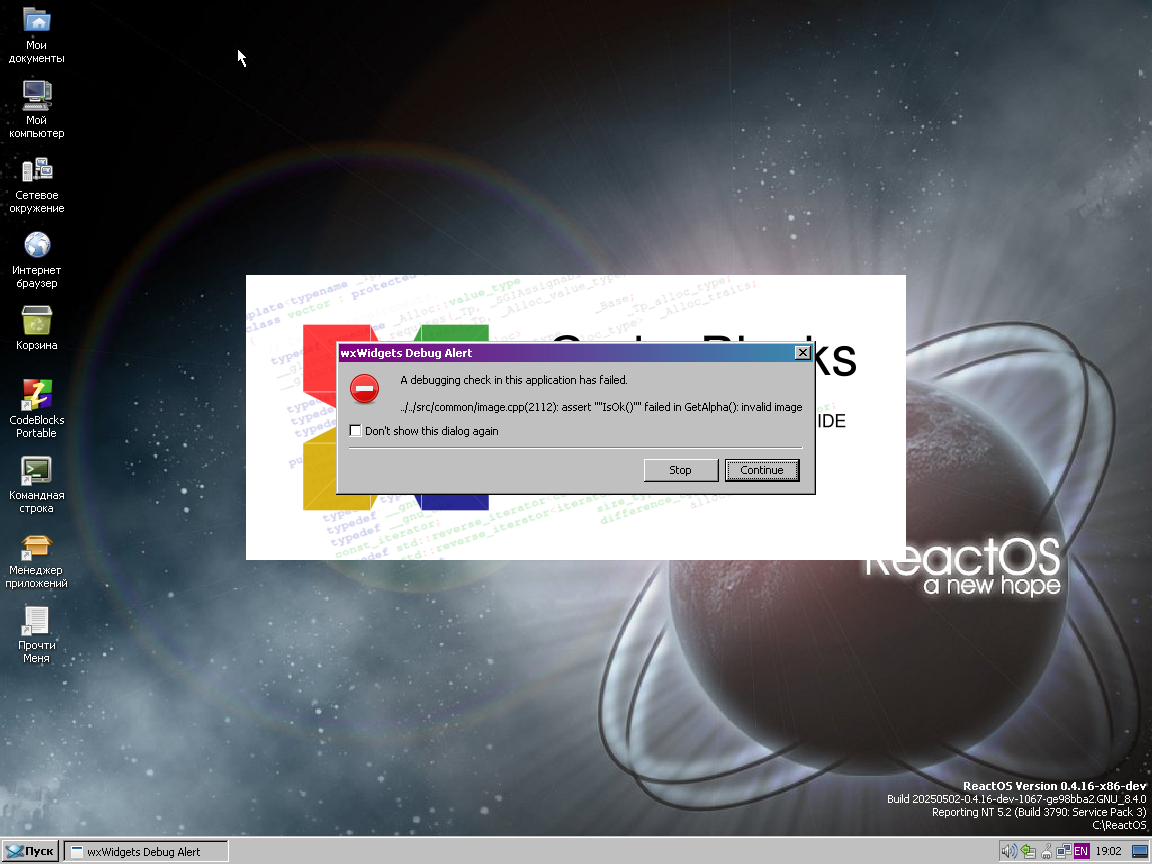Click the network connection tray icon
This screenshot has height=864, width=1152.
pyautogui.click(x=1064, y=852)
